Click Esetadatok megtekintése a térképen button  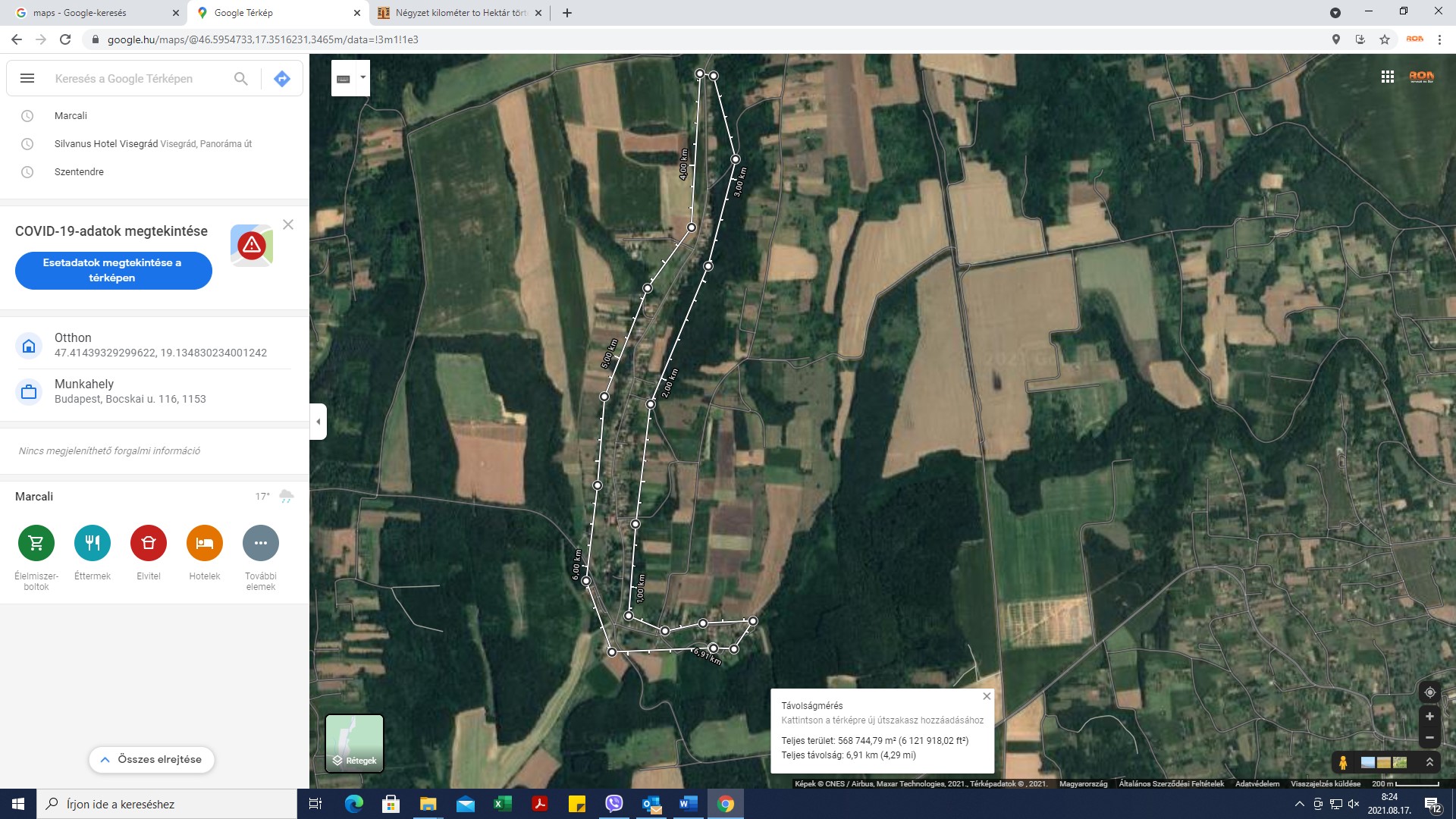click(113, 271)
